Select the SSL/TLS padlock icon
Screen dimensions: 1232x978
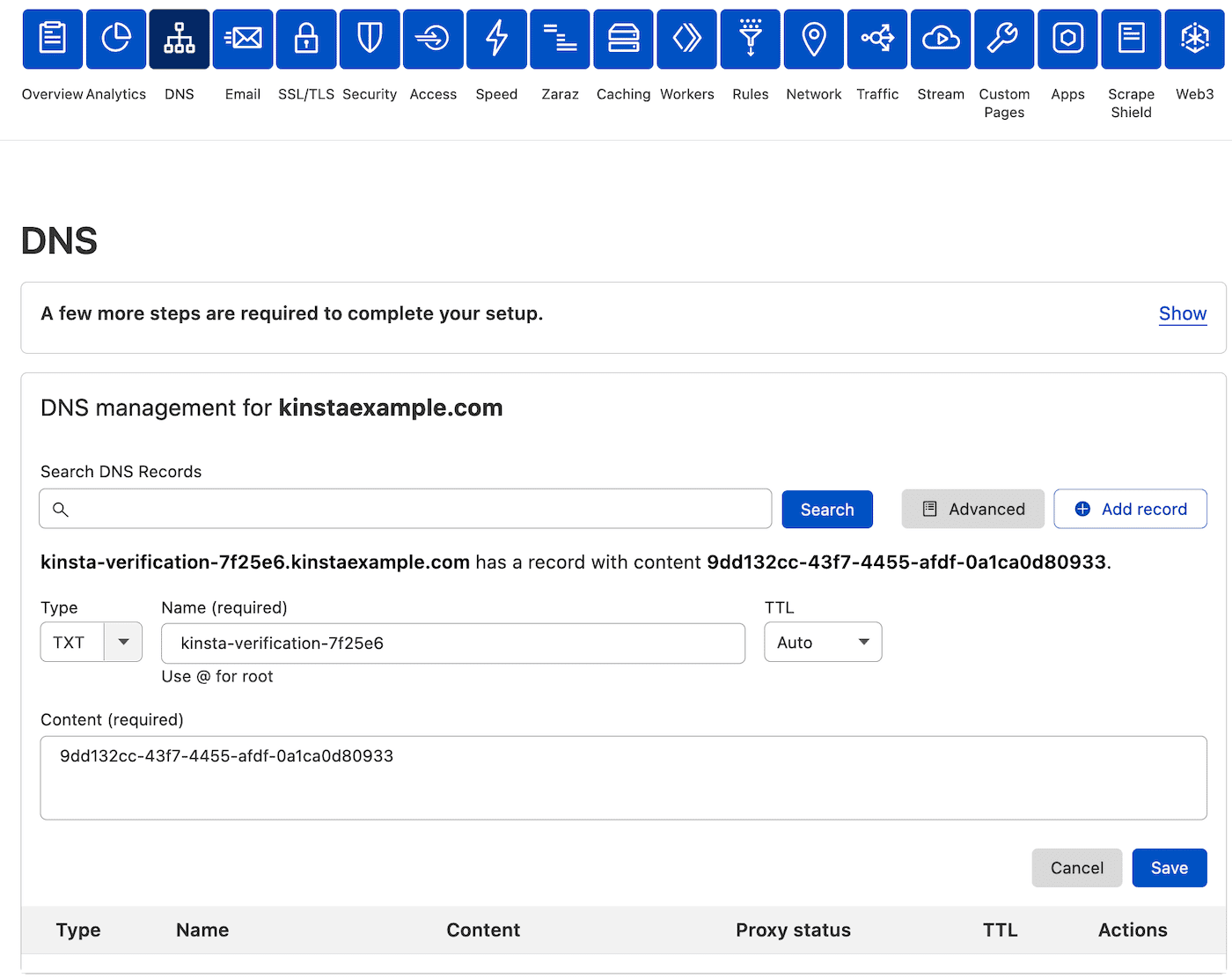point(305,39)
